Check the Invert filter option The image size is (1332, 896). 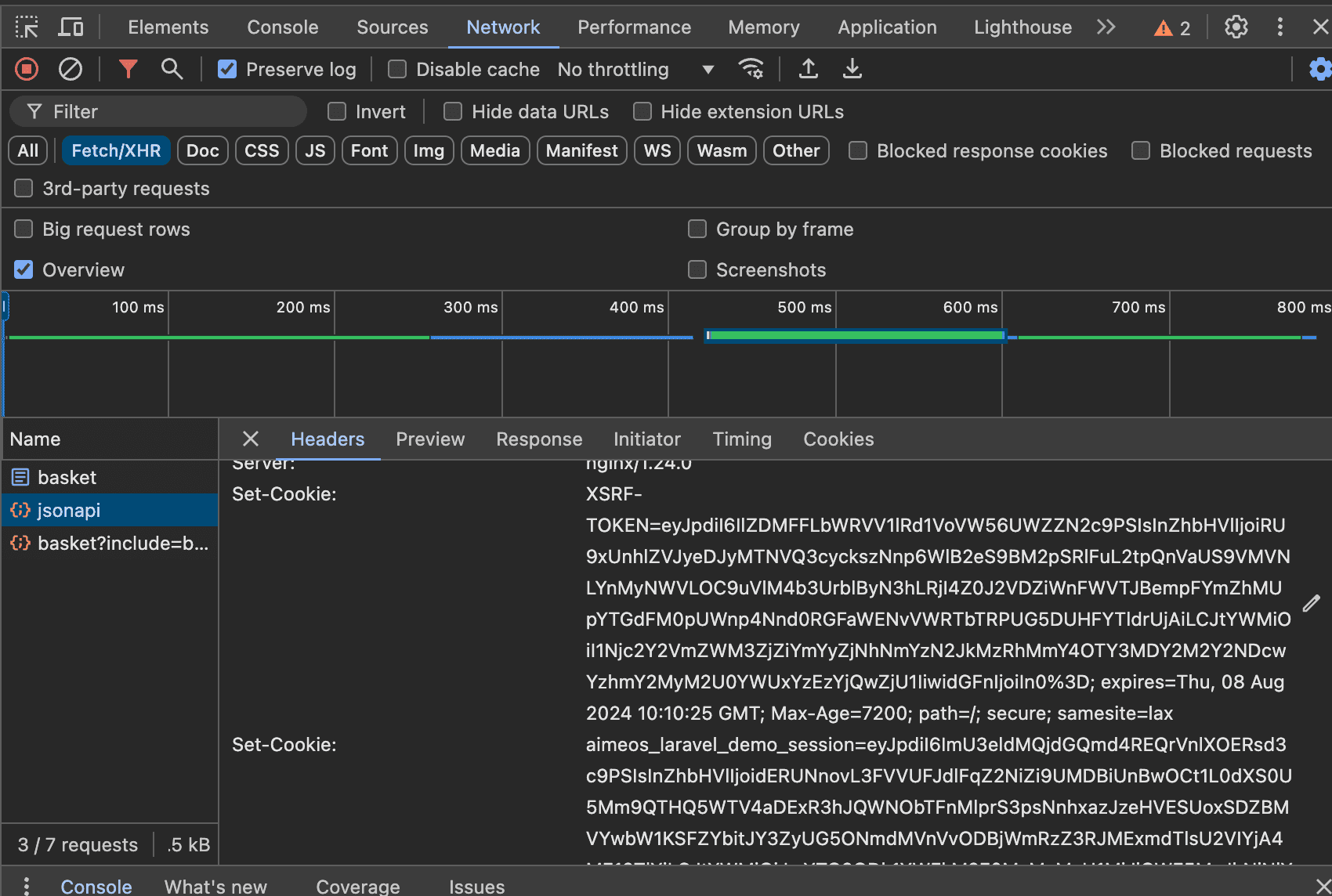point(337,112)
